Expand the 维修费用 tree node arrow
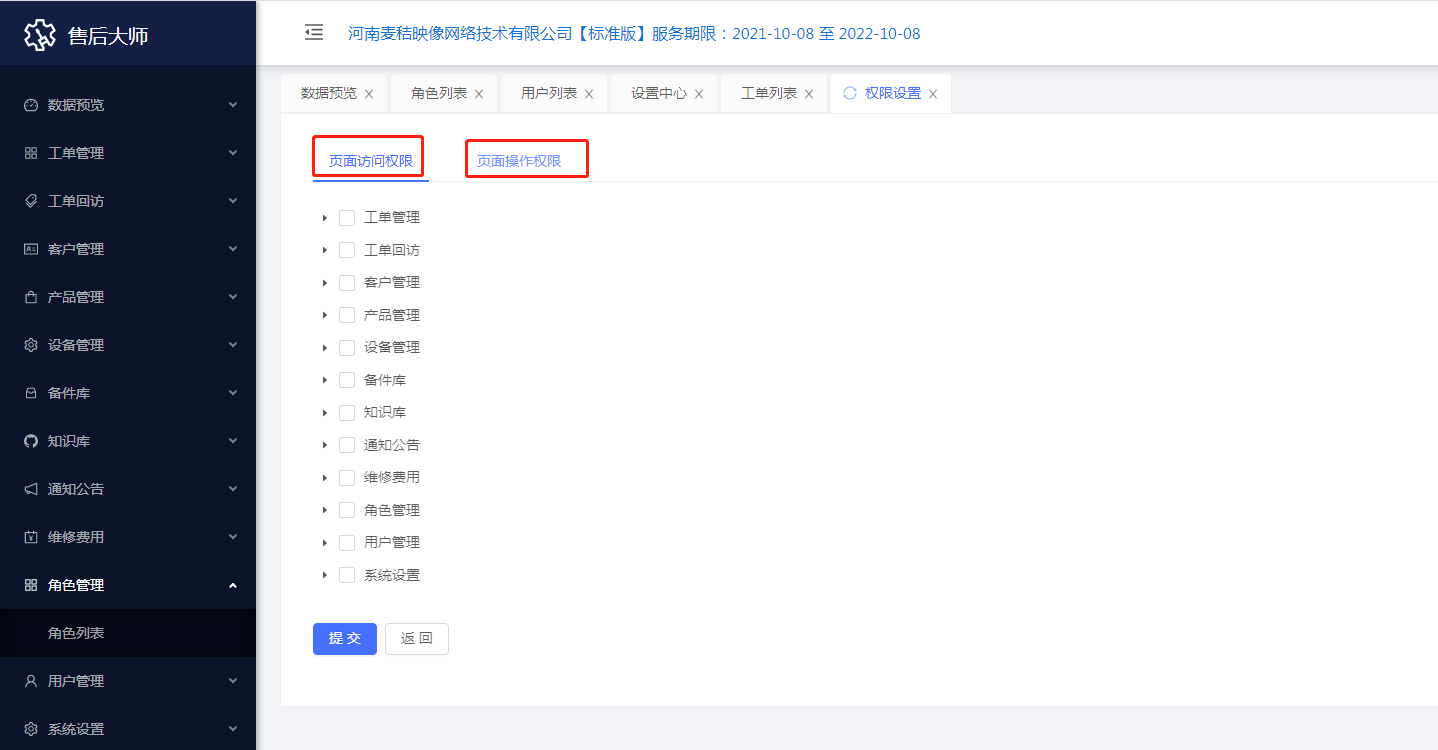 pos(325,478)
